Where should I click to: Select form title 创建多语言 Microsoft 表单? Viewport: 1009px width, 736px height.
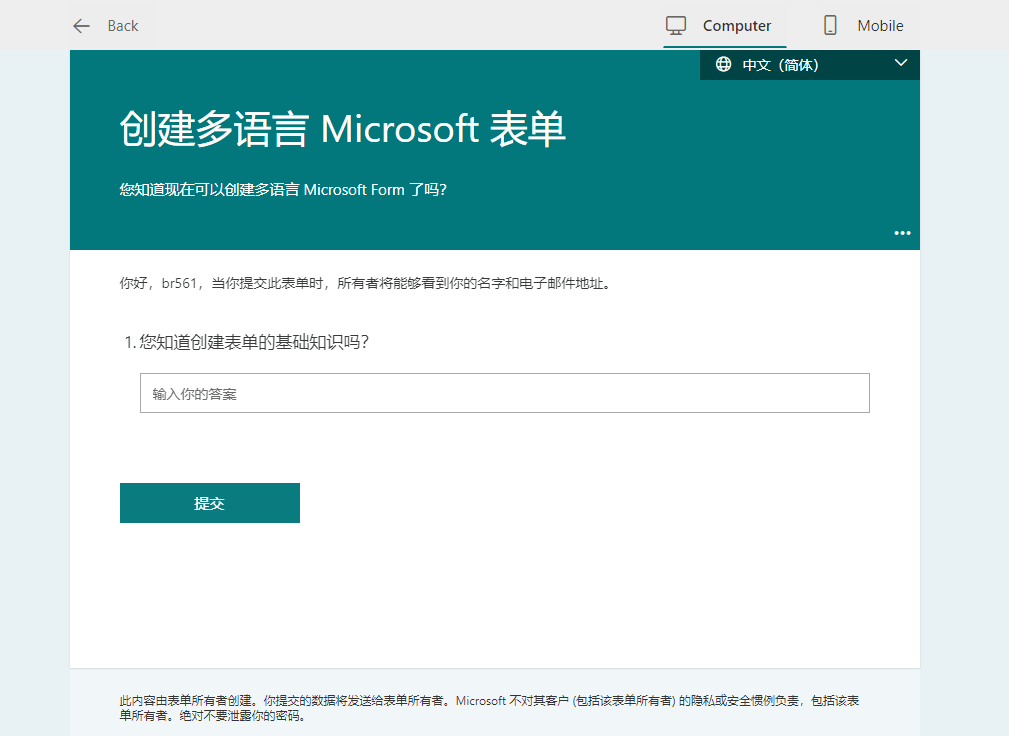pyautogui.click(x=342, y=129)
